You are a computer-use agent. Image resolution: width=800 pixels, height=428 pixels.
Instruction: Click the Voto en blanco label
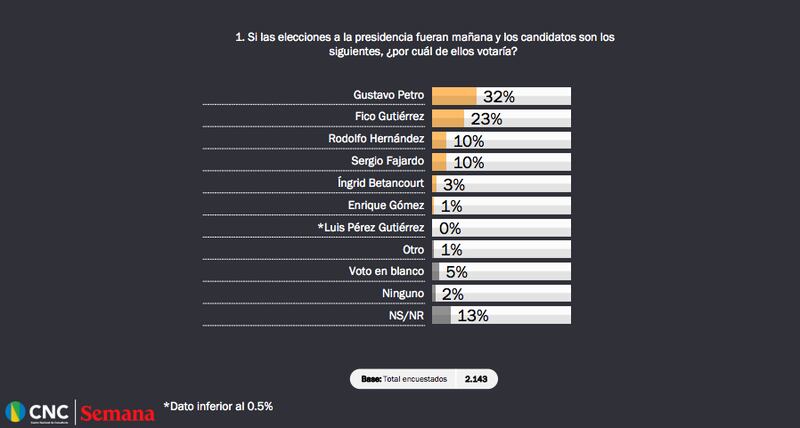click(x=383, y=272)
